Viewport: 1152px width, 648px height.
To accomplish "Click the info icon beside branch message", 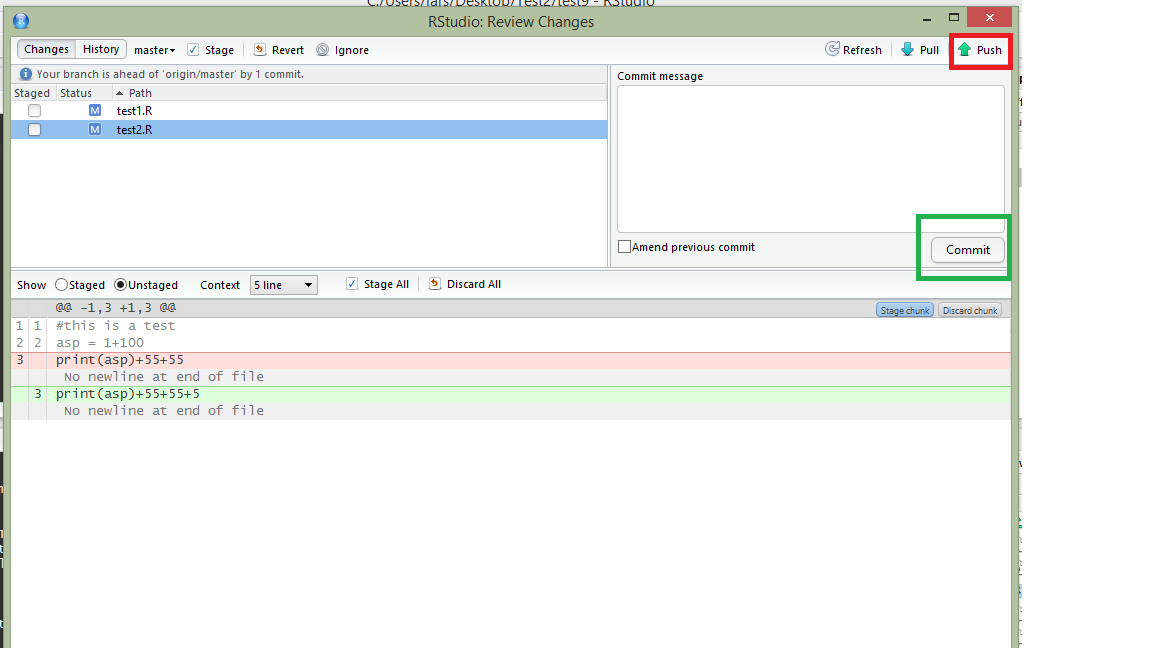I will click(x=25, y=73).
